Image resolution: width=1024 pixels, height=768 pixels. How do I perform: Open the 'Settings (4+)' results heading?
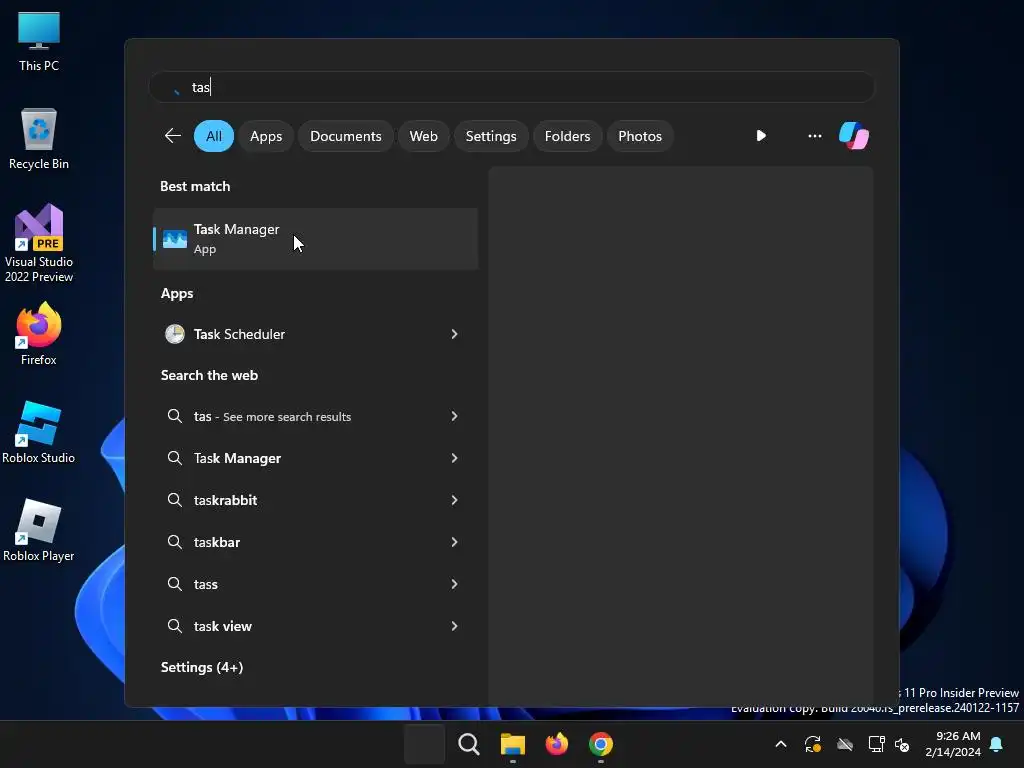[x=202, y=667]
